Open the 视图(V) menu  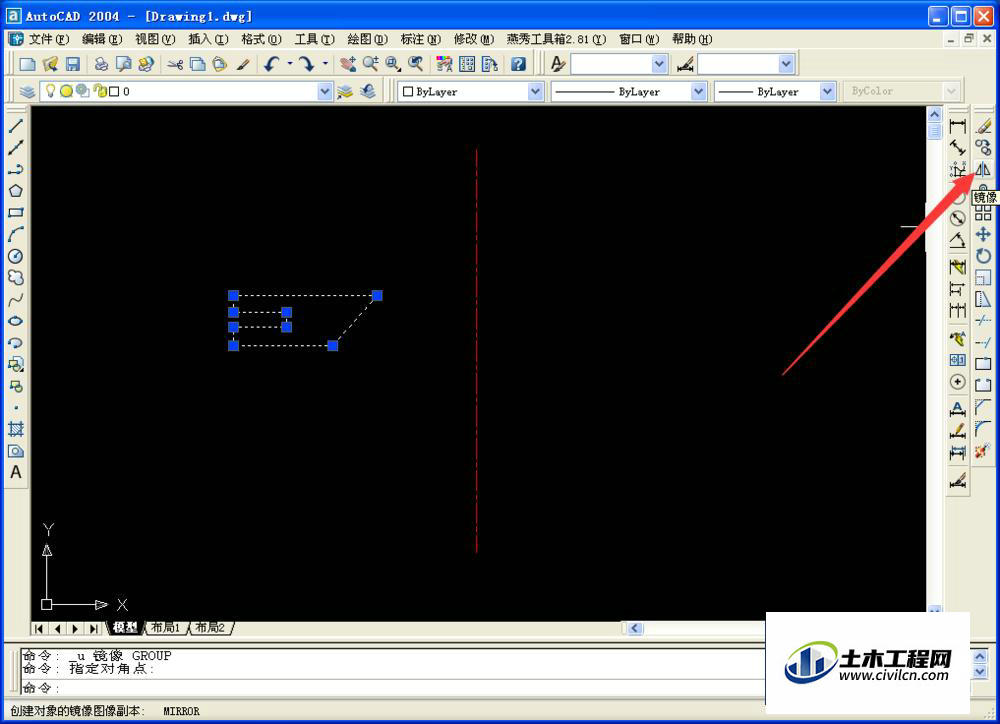155,39
